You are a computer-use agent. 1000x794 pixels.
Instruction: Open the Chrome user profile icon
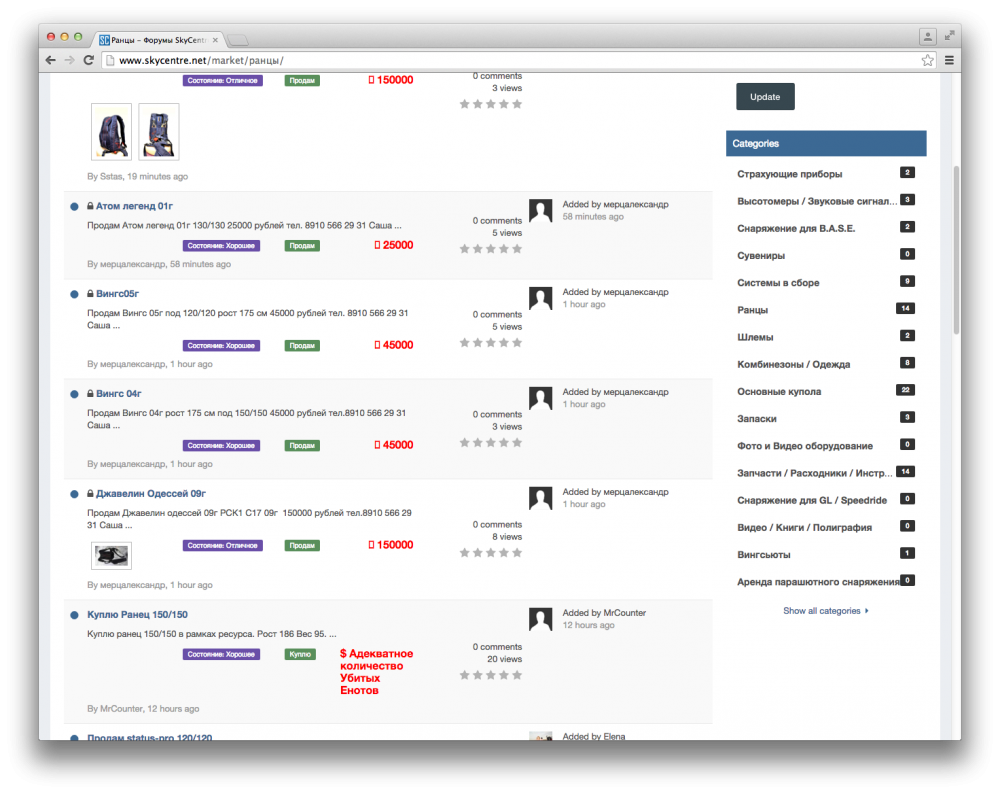tap(927, 36)
